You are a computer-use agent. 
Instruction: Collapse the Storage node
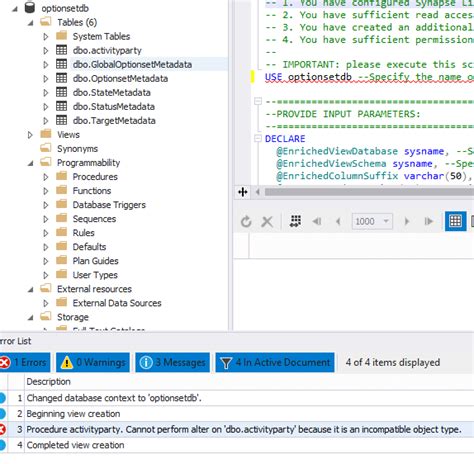coord(31,318)
